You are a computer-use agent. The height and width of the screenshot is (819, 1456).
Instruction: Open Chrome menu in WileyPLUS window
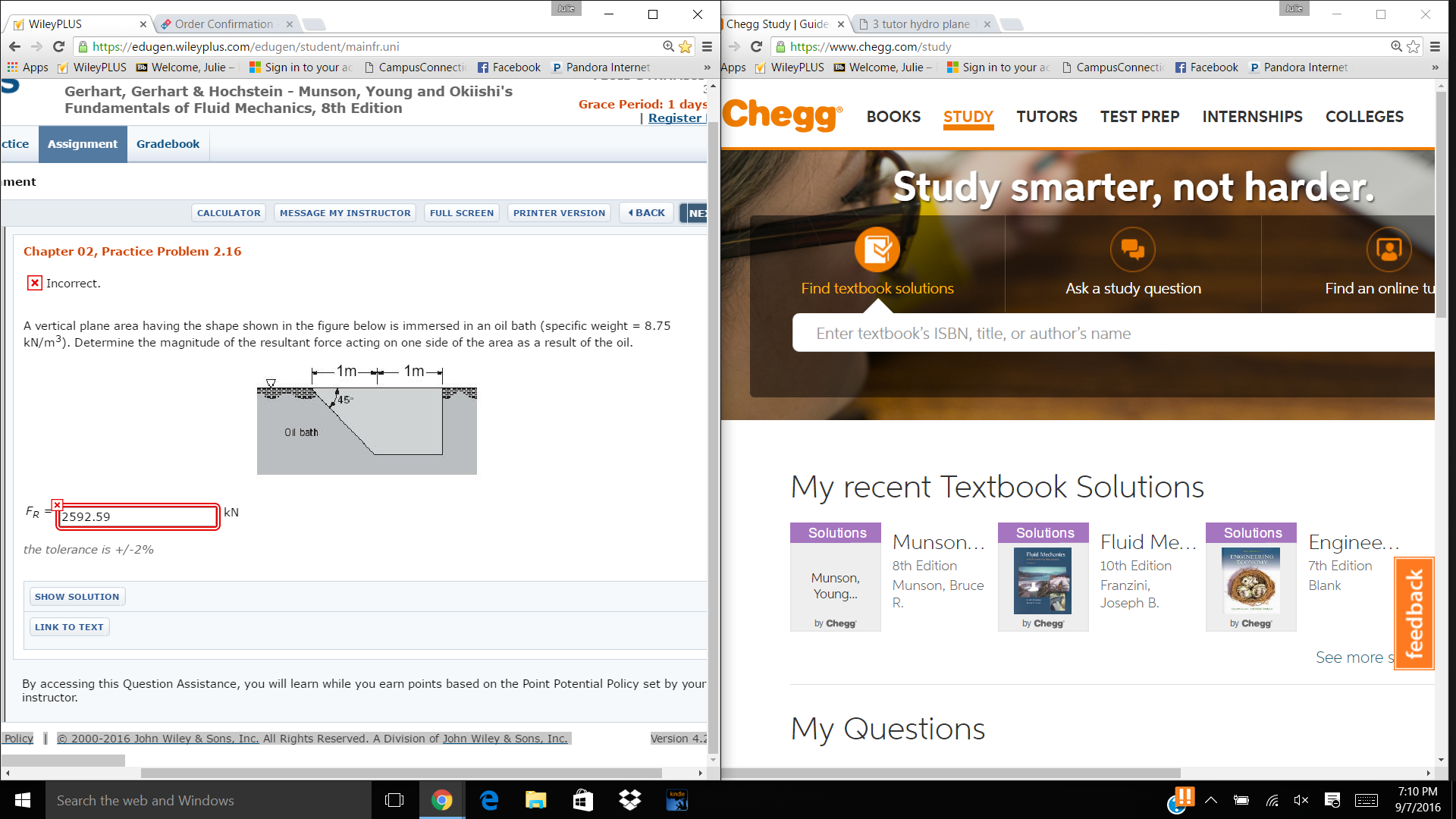point(707,46)
